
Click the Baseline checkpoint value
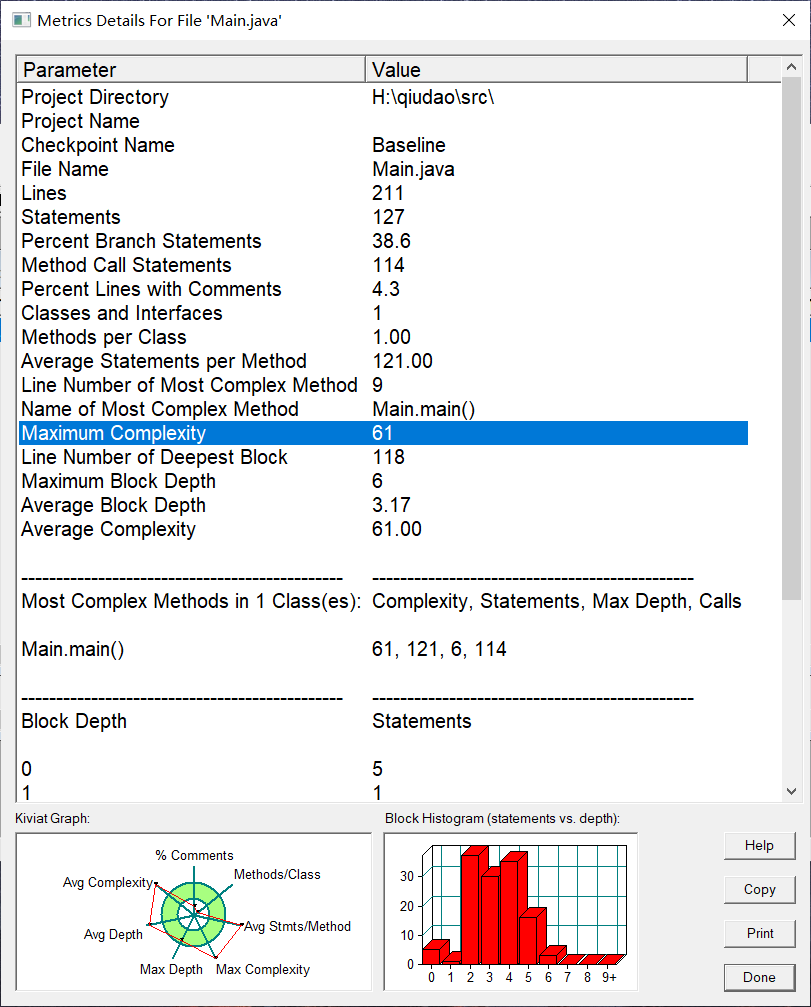coord(409,145)
